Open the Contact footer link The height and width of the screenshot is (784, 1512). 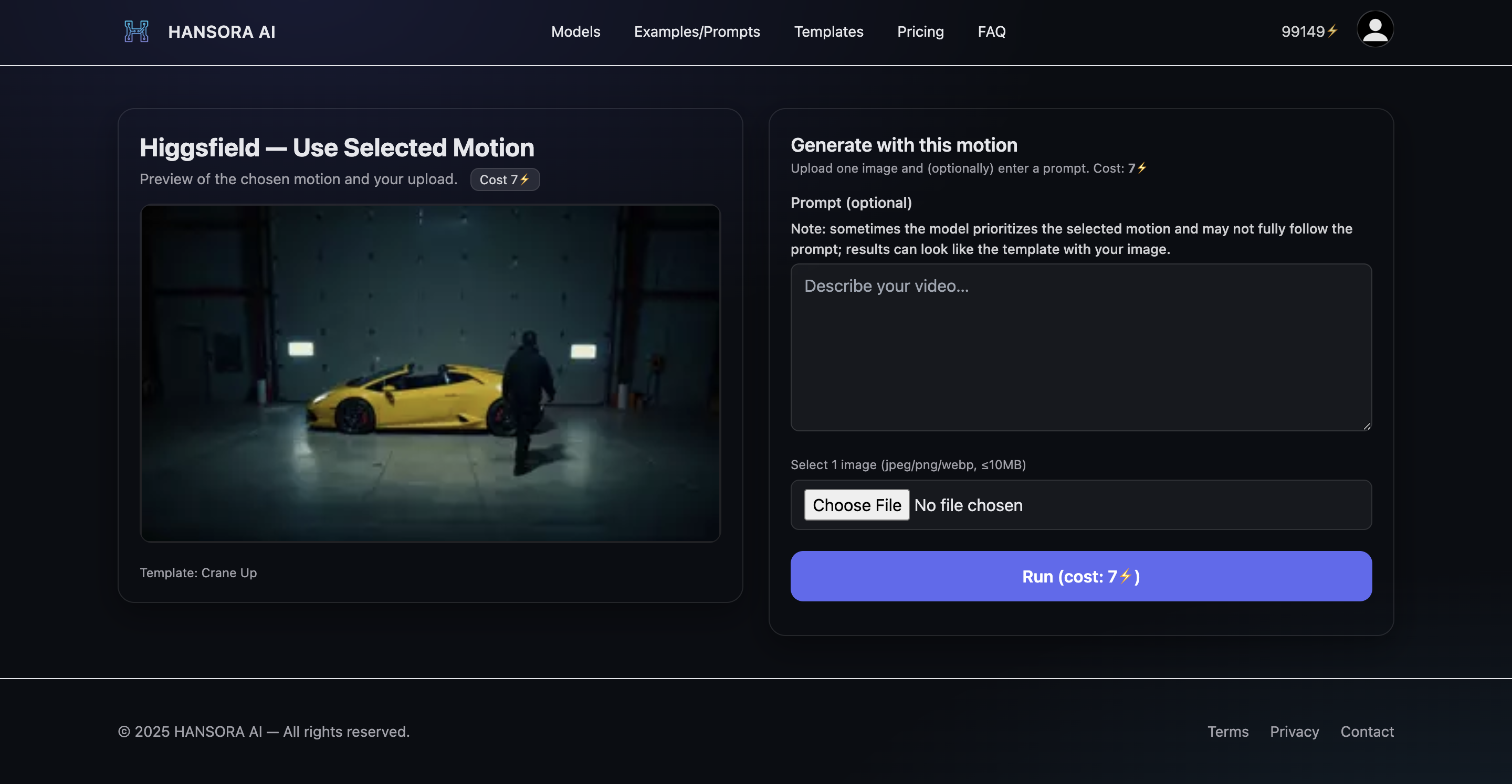tap(1367, 732)
